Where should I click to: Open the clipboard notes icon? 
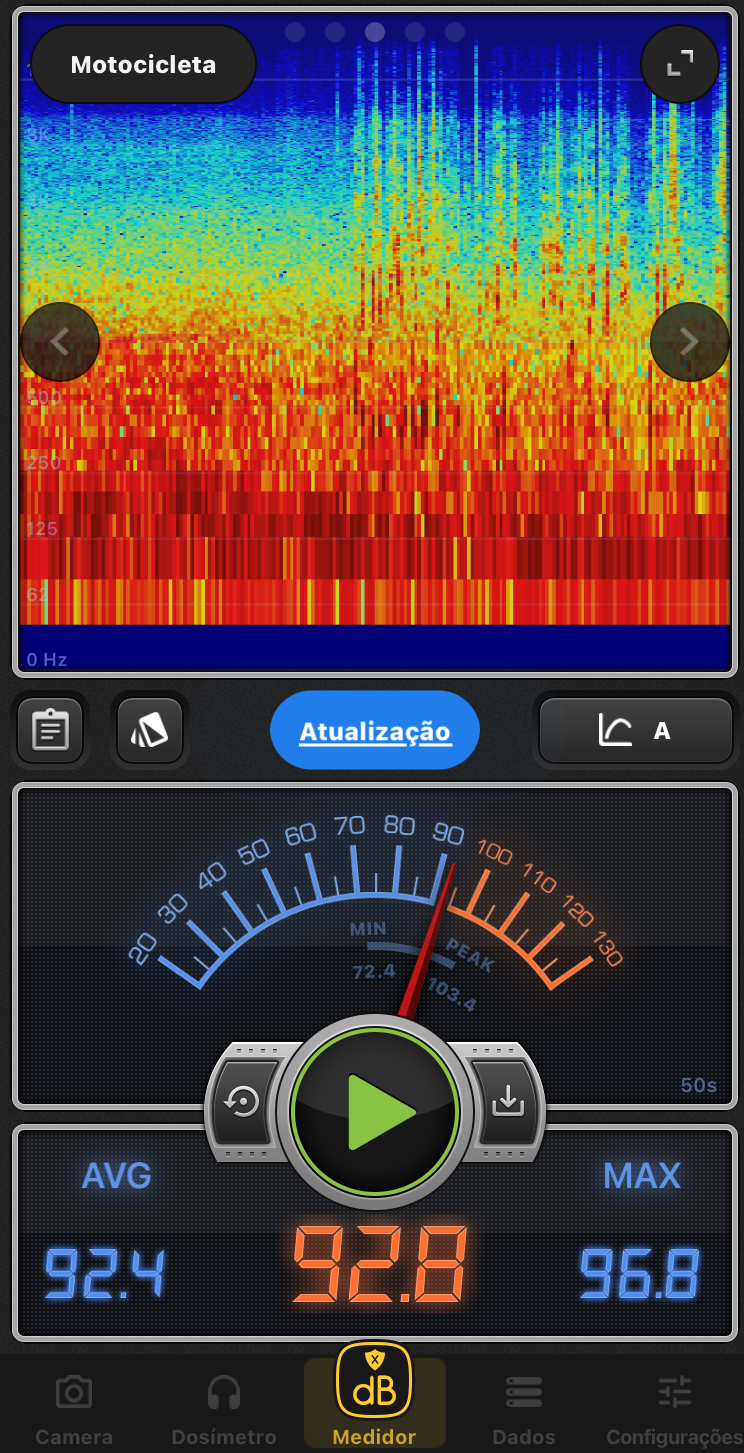point(50,730)
